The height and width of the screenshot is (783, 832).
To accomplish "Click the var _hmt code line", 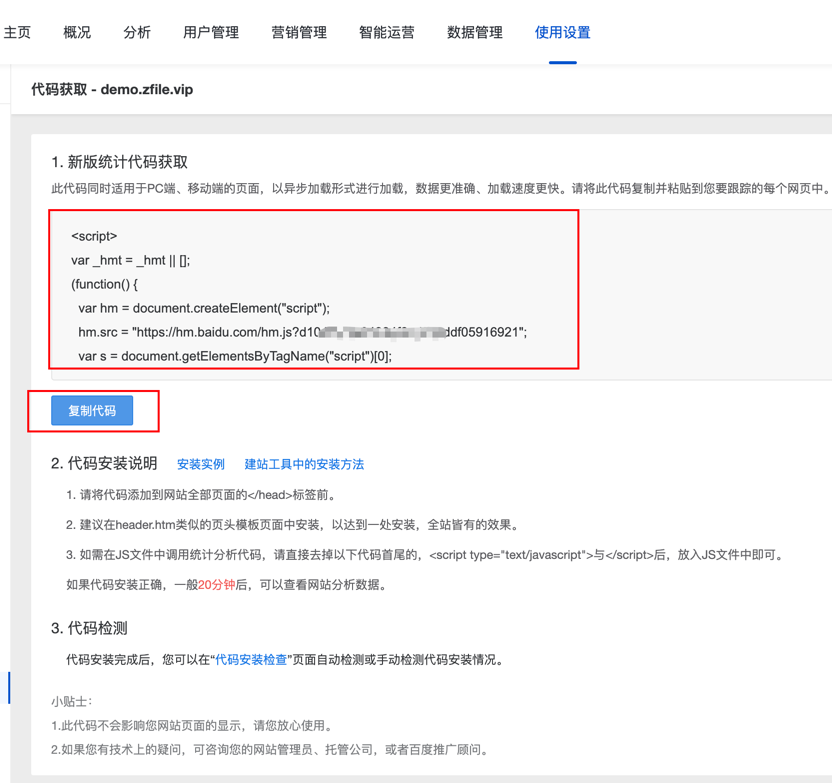I will [x=130, y=260].
